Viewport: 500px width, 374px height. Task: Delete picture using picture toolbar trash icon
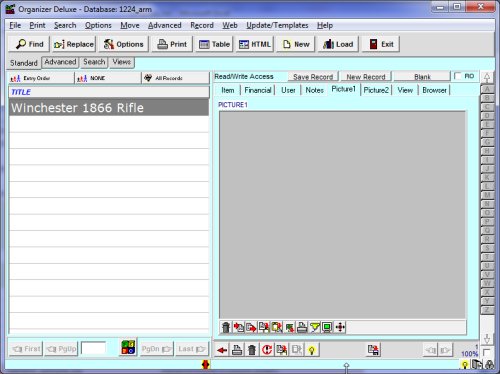coord(226,327)
